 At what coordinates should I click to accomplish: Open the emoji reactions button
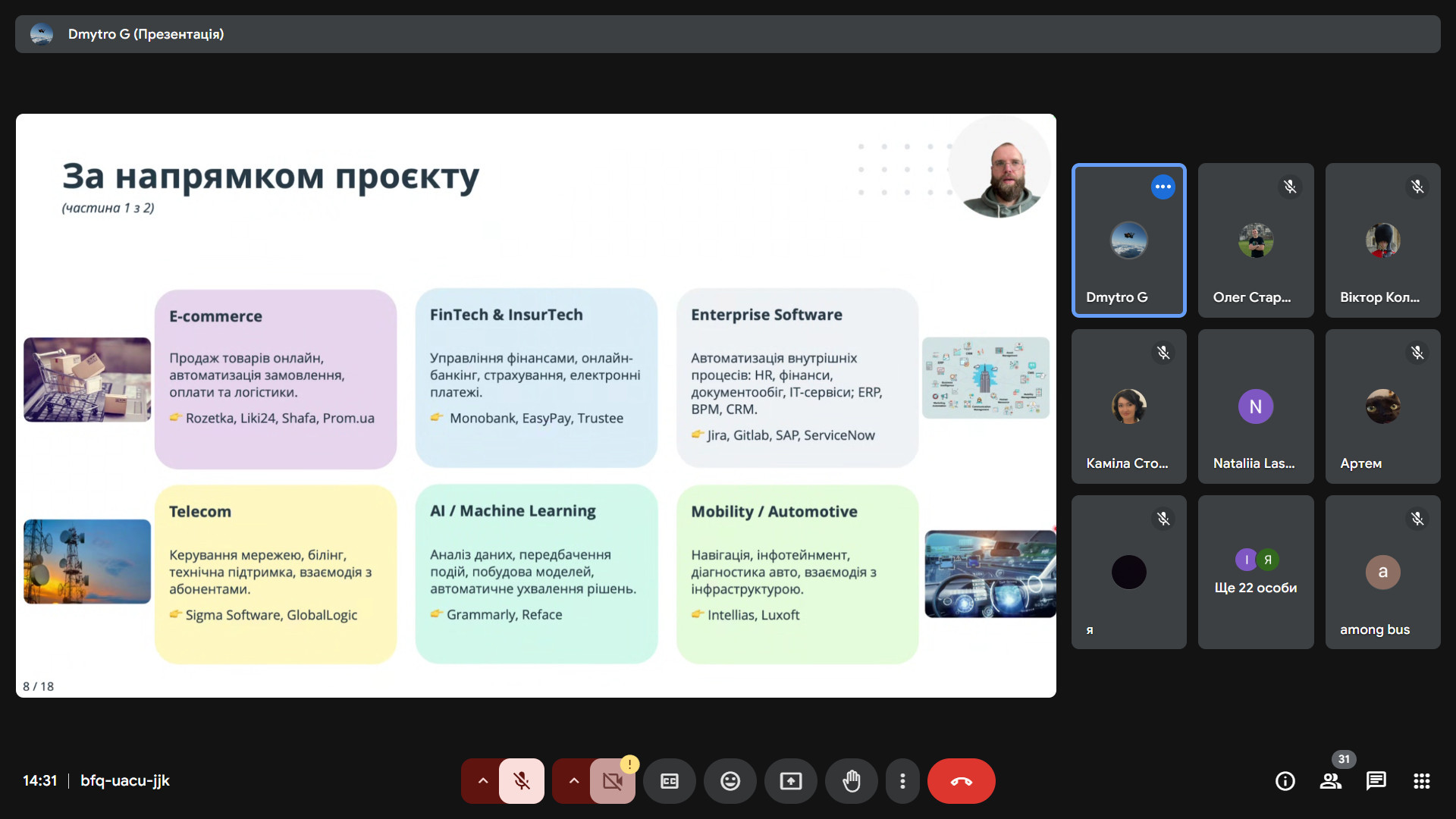click(x=730, y=781)
